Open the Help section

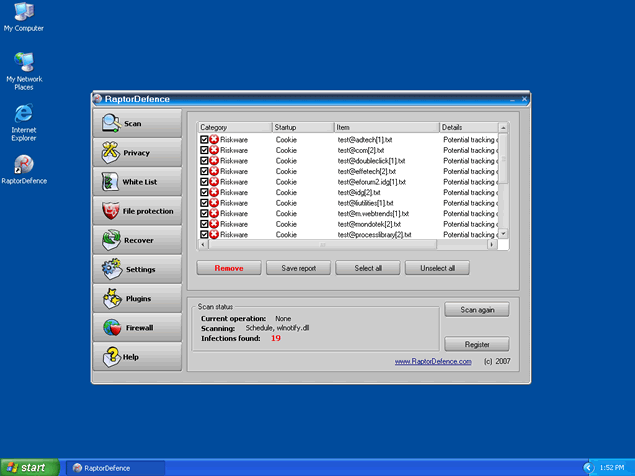pyautogui.click(x=137, y=356)
